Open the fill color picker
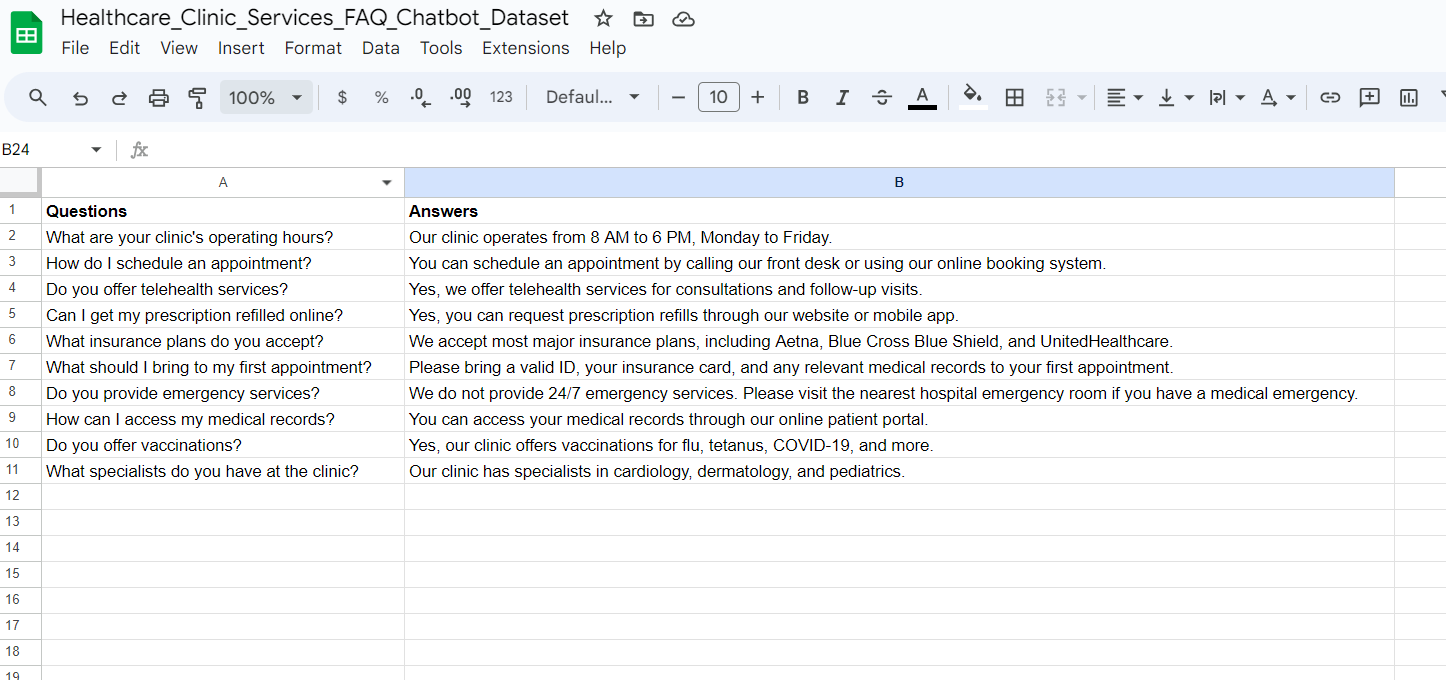1446x680 pixels. pyautogui.click(x=971, y=97)
